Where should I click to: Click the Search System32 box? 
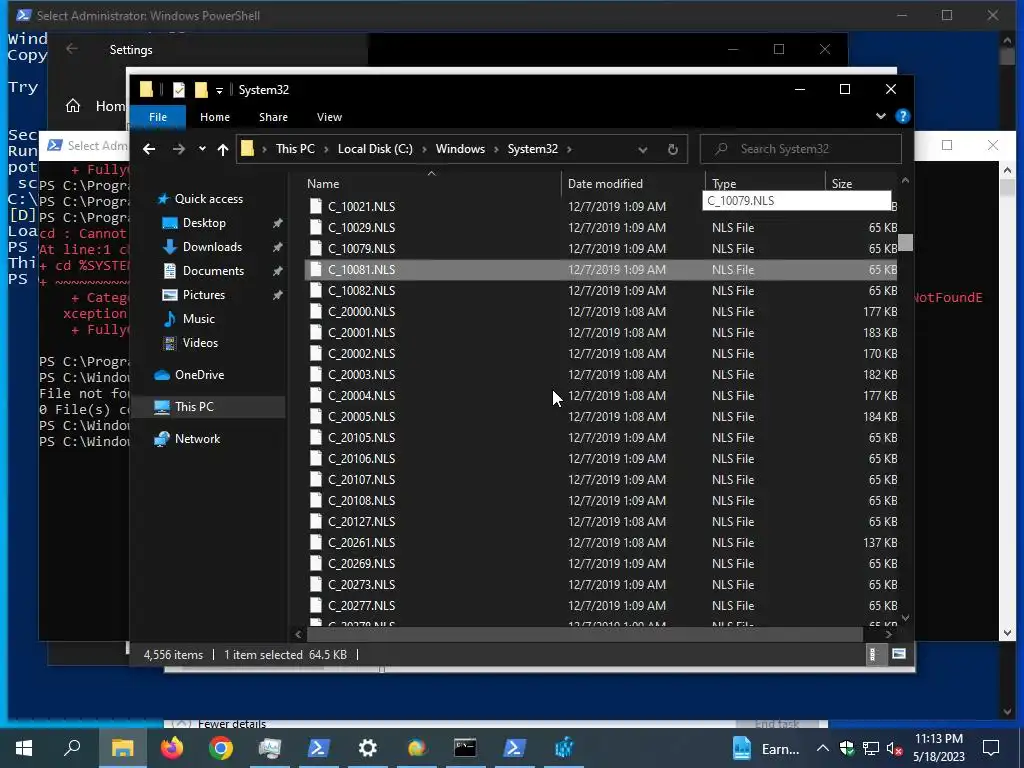(x=801, y=149)
